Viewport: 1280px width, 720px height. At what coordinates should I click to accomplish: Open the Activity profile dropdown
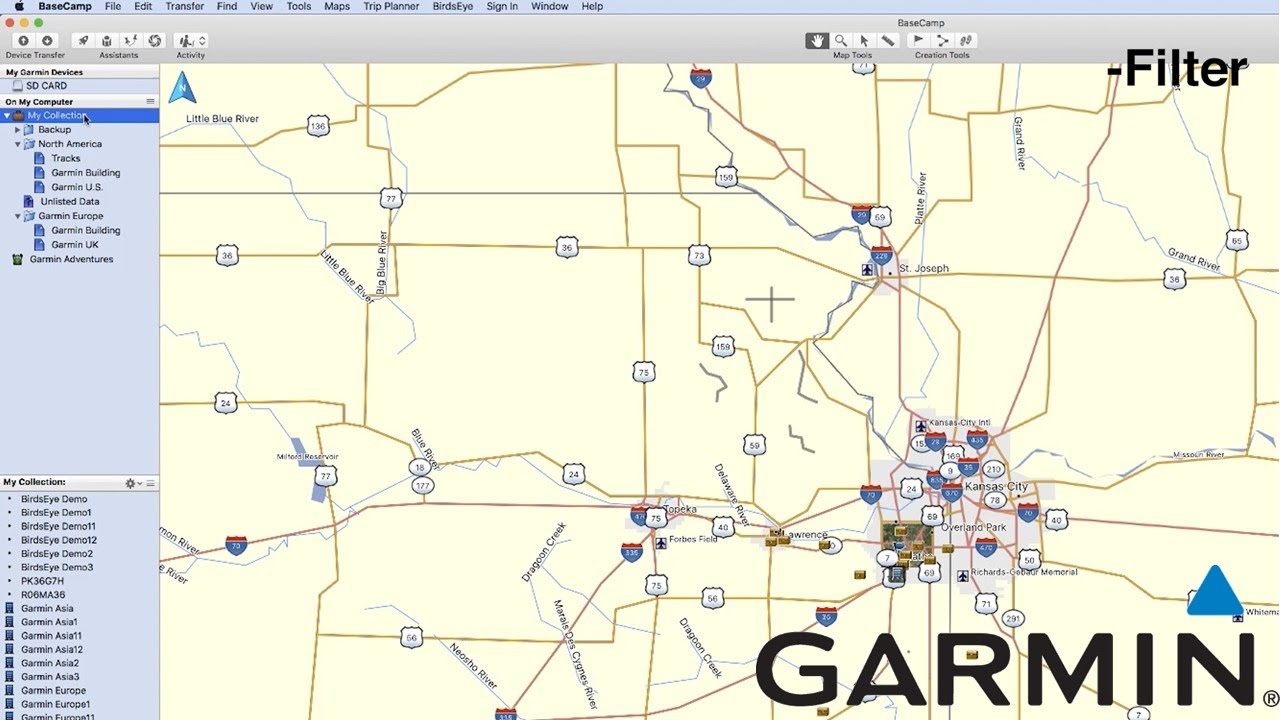click(x=190, y=41)
